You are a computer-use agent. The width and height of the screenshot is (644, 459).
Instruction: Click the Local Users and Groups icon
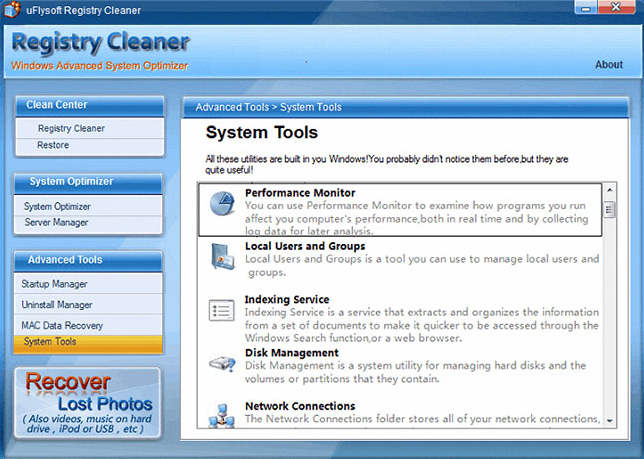[x=223, y=257]
